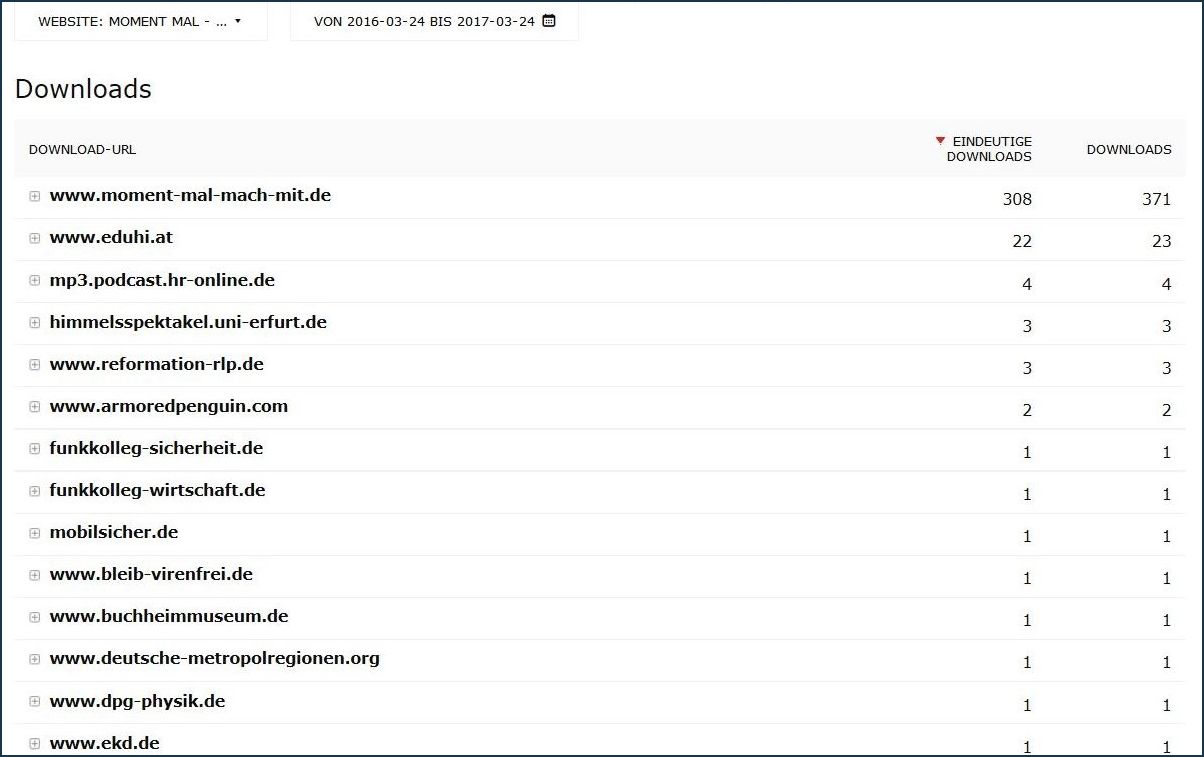This screenshot has height=757, width=1204.
Task: Click the Download-URL column header
Action: [82, 149]
